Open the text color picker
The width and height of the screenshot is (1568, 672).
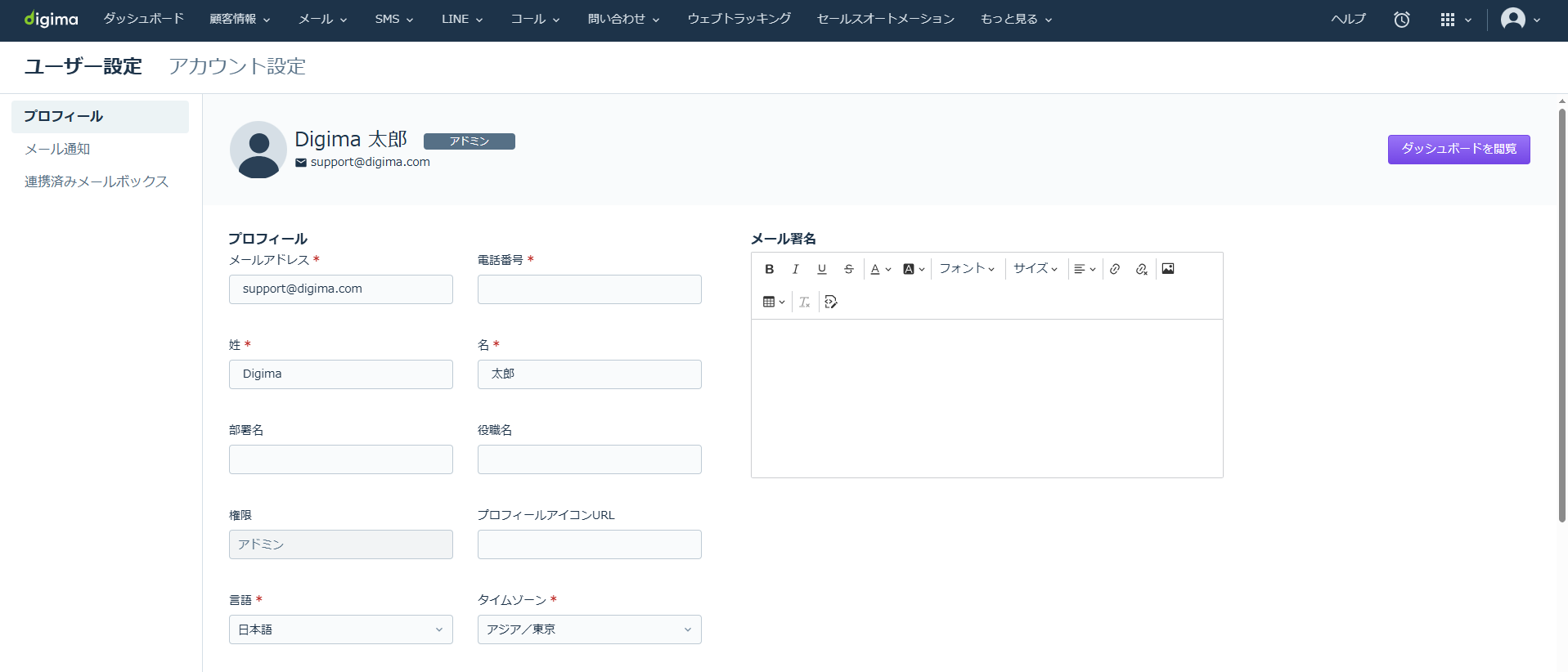pyautogui.click(x=881, y=269)
